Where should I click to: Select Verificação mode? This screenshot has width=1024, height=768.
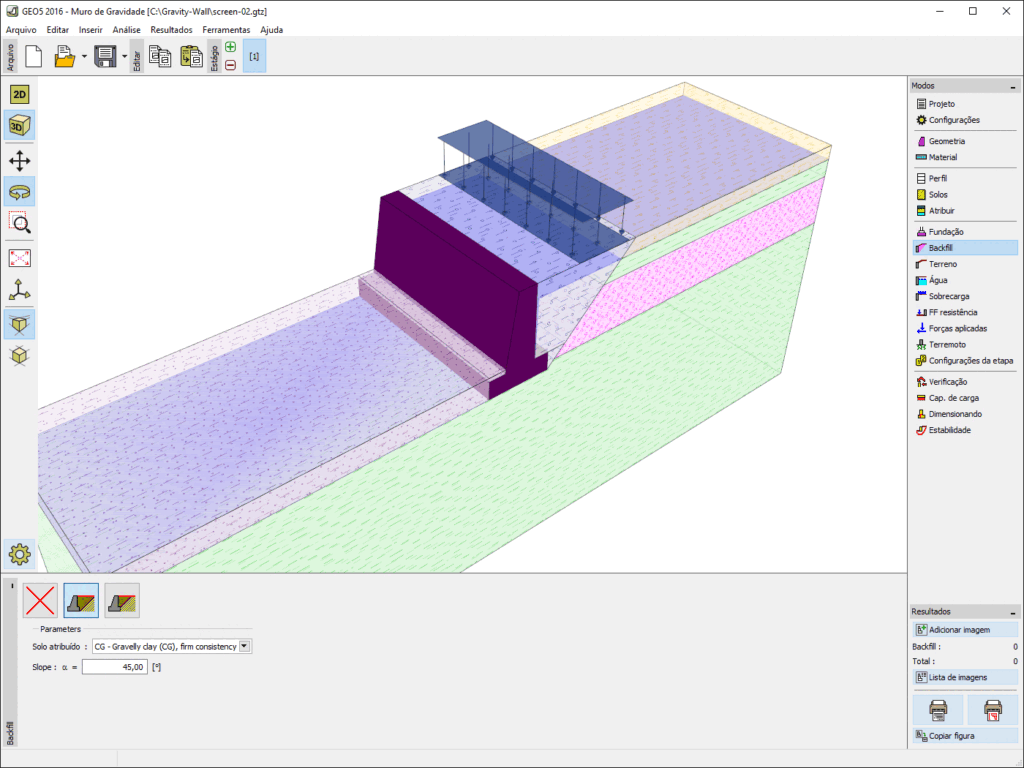pos(965,382)
